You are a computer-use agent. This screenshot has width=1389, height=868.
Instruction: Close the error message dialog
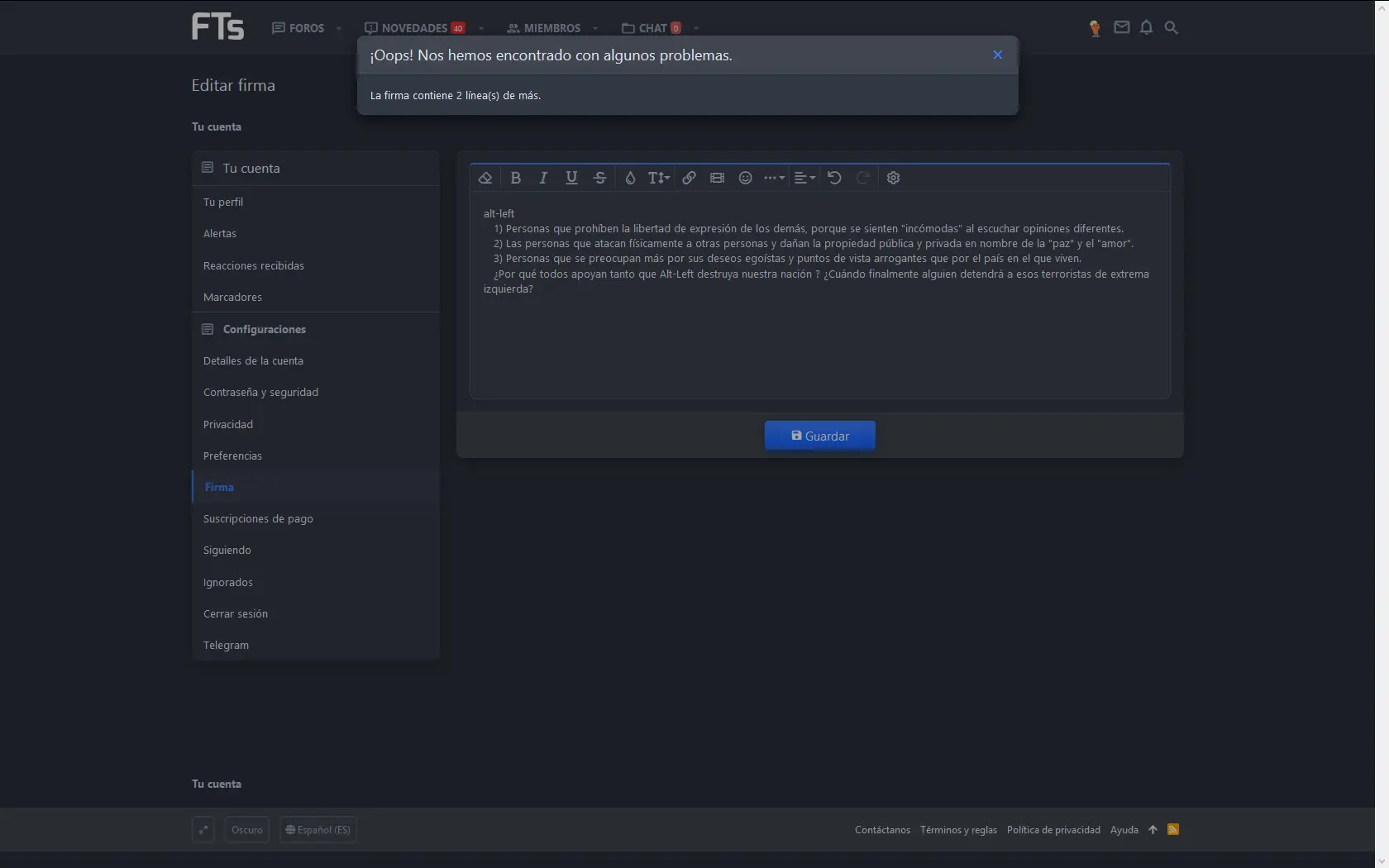point(997,55)
